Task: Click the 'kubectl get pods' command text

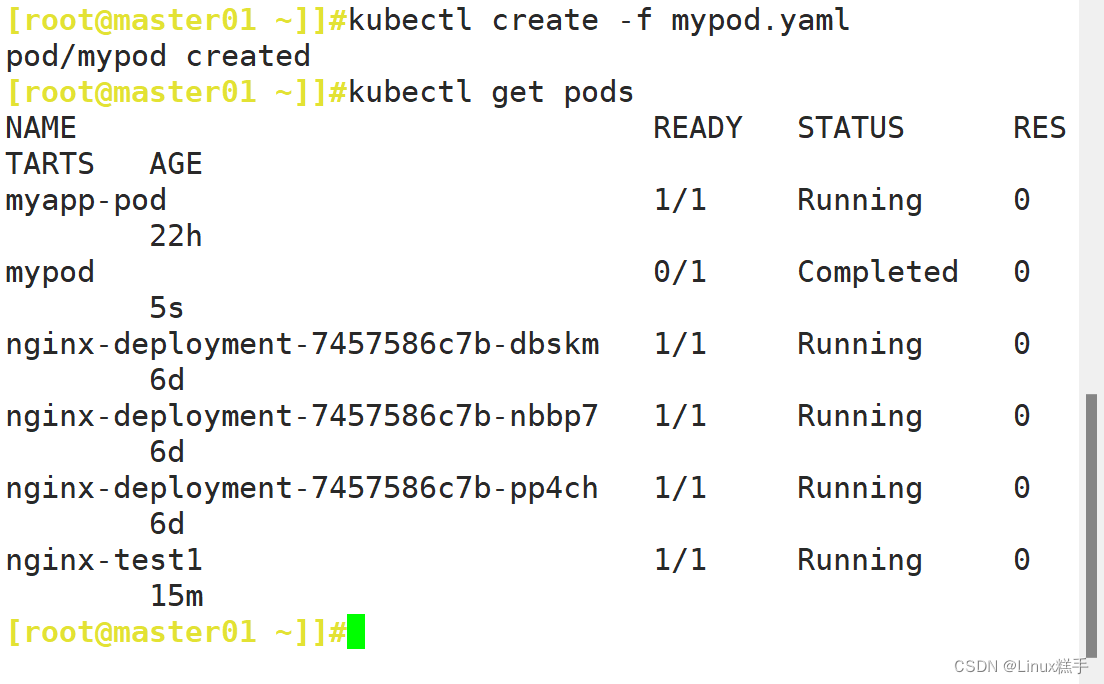Action: (491, 92)
